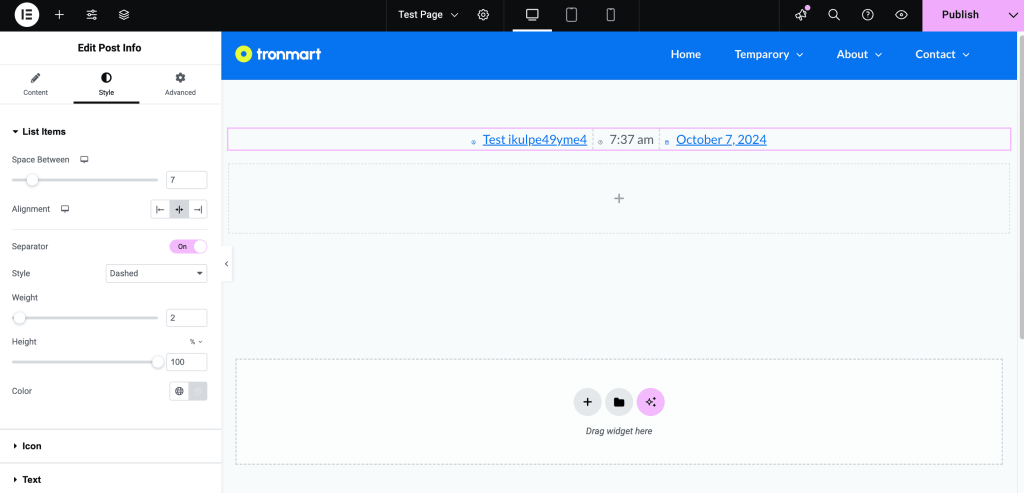Set alignment to center
Image resolution: width=1024 pixels, height=493 pixels.
tap(179, 209)
